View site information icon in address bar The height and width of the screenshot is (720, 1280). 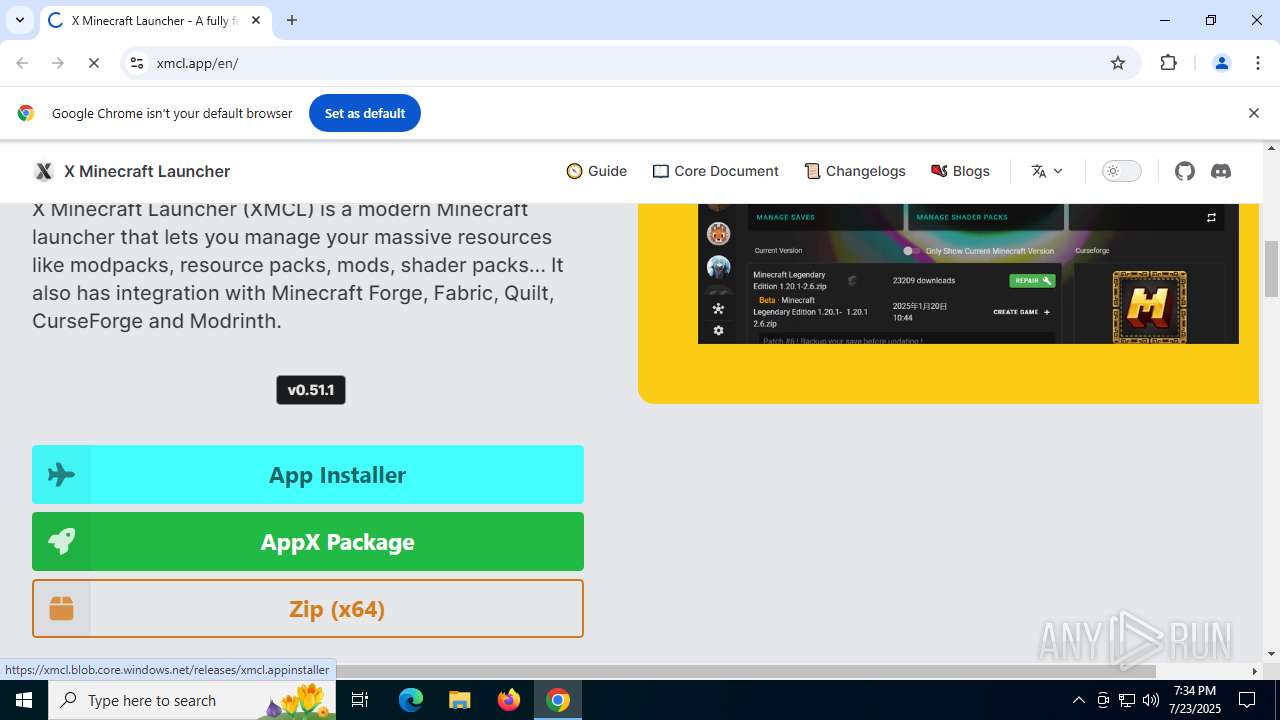tap(137, 63)
